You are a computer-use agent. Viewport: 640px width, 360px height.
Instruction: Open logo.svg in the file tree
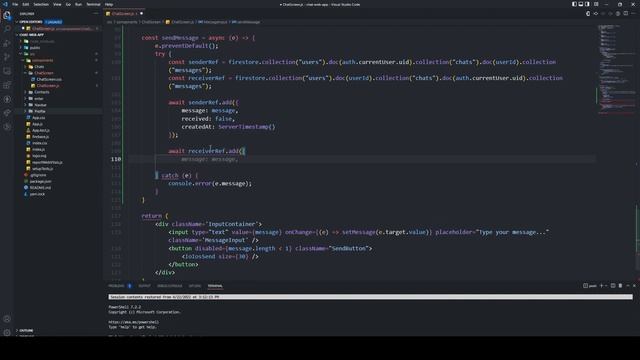tap(39, 156)
